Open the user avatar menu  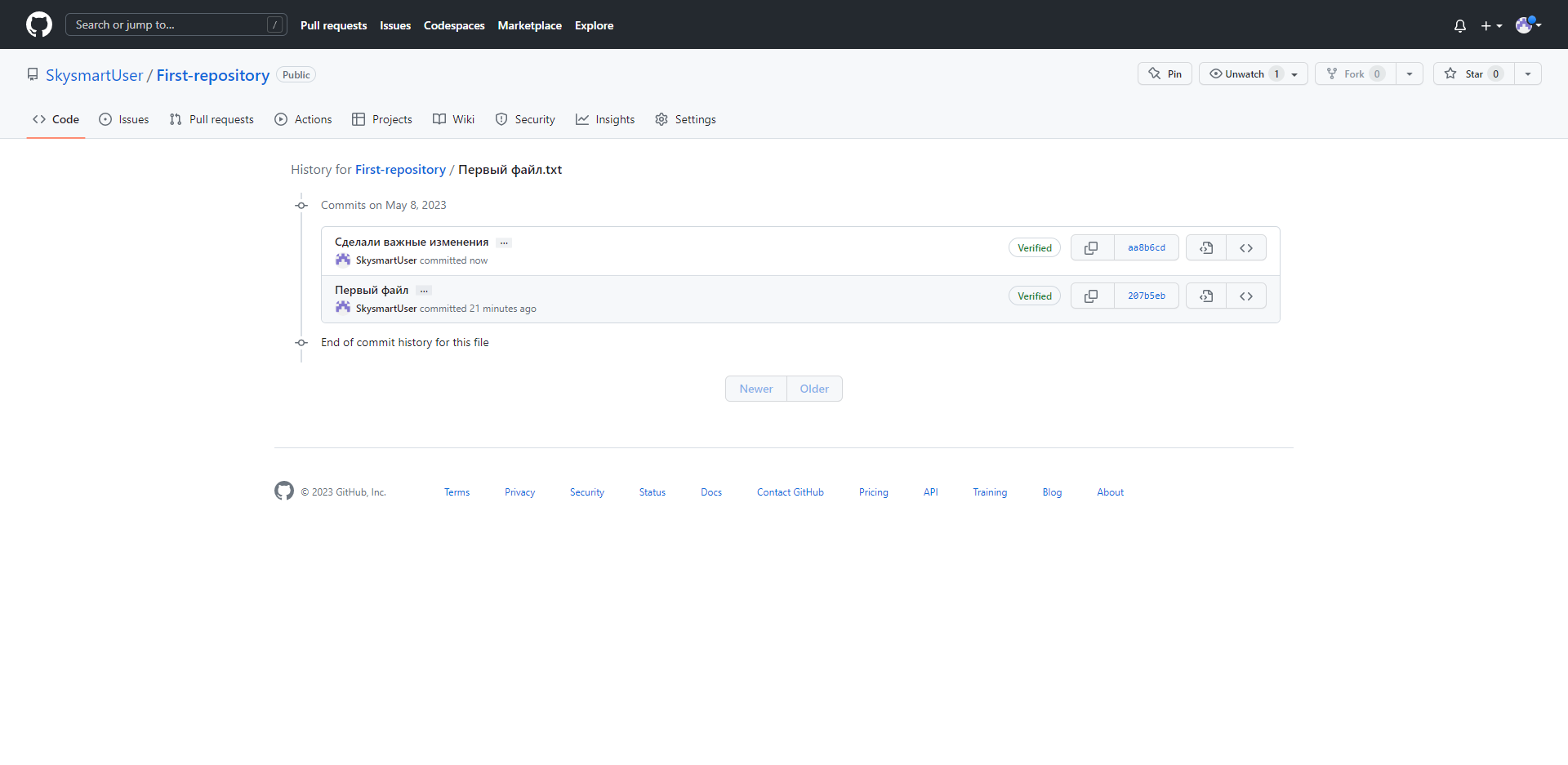coord(1528,25)
